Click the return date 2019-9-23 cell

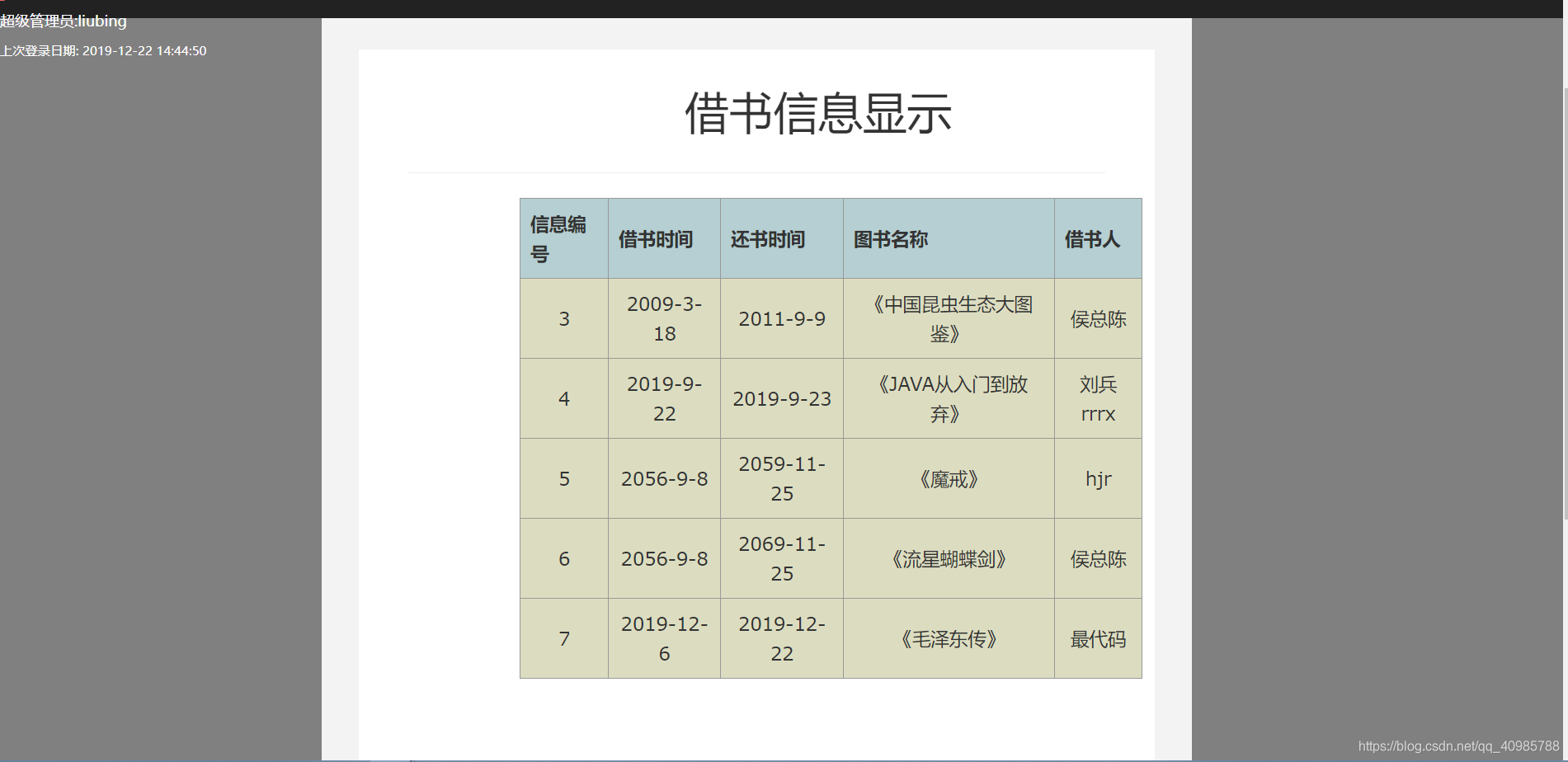(782, 398)
